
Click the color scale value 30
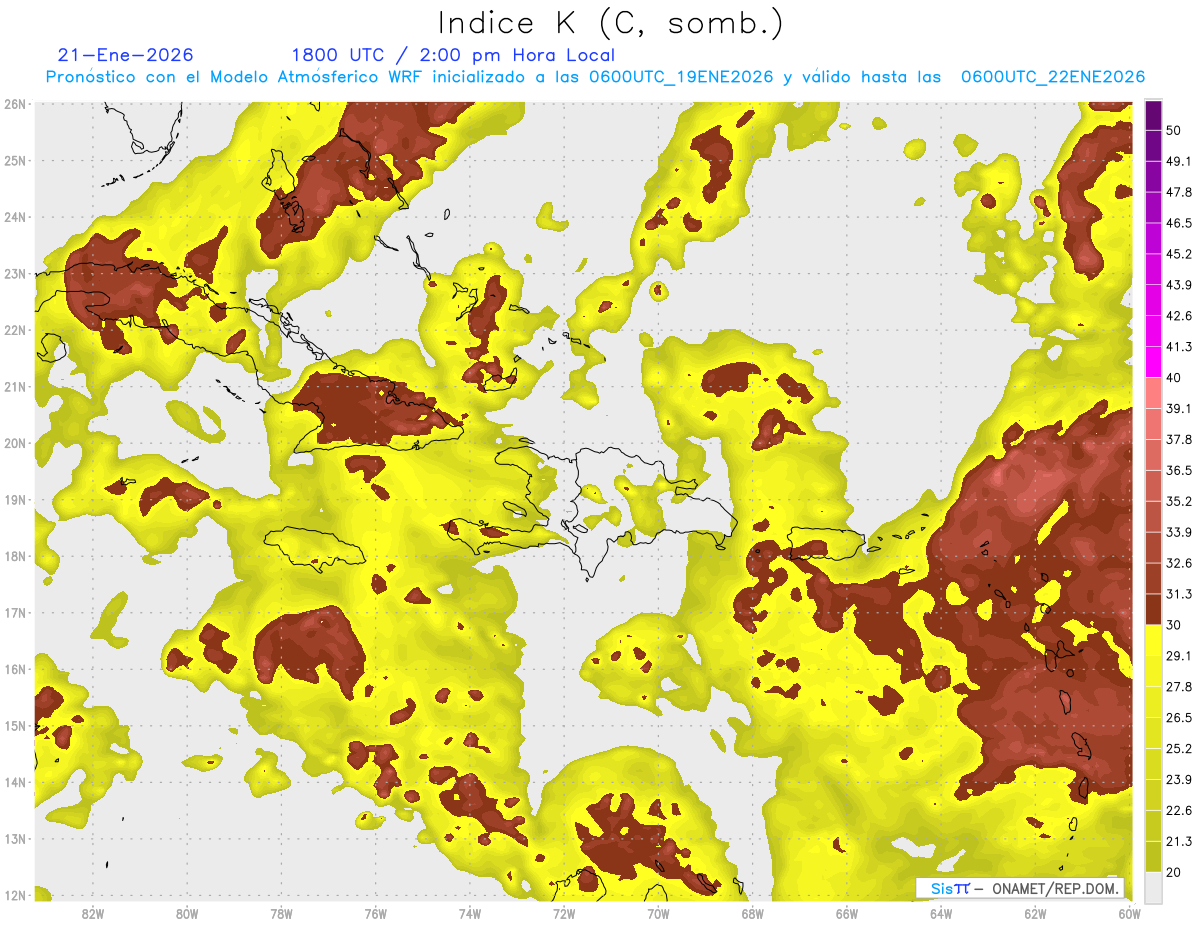pos(1174,625)
